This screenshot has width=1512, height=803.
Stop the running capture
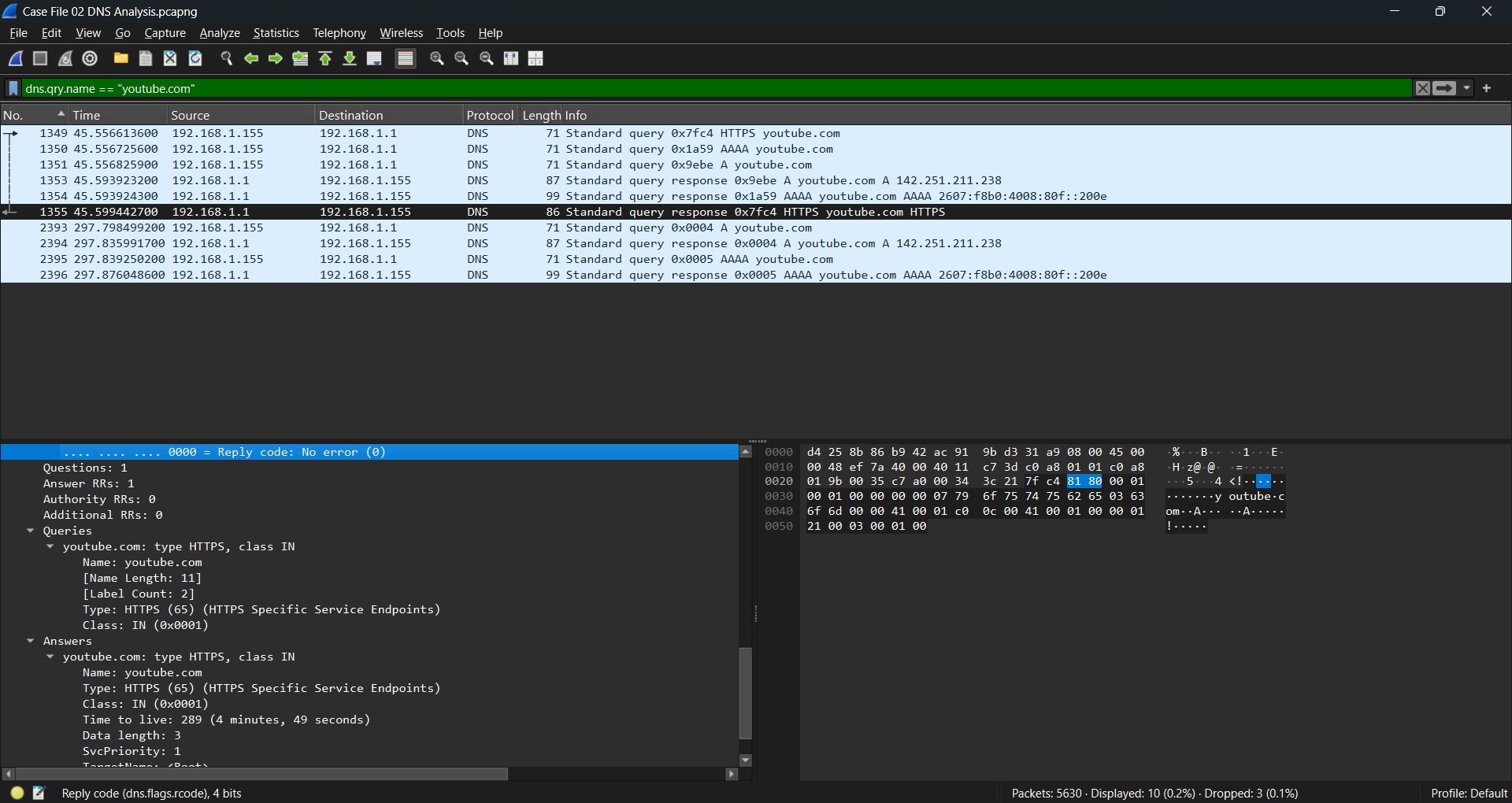(40, 58)
